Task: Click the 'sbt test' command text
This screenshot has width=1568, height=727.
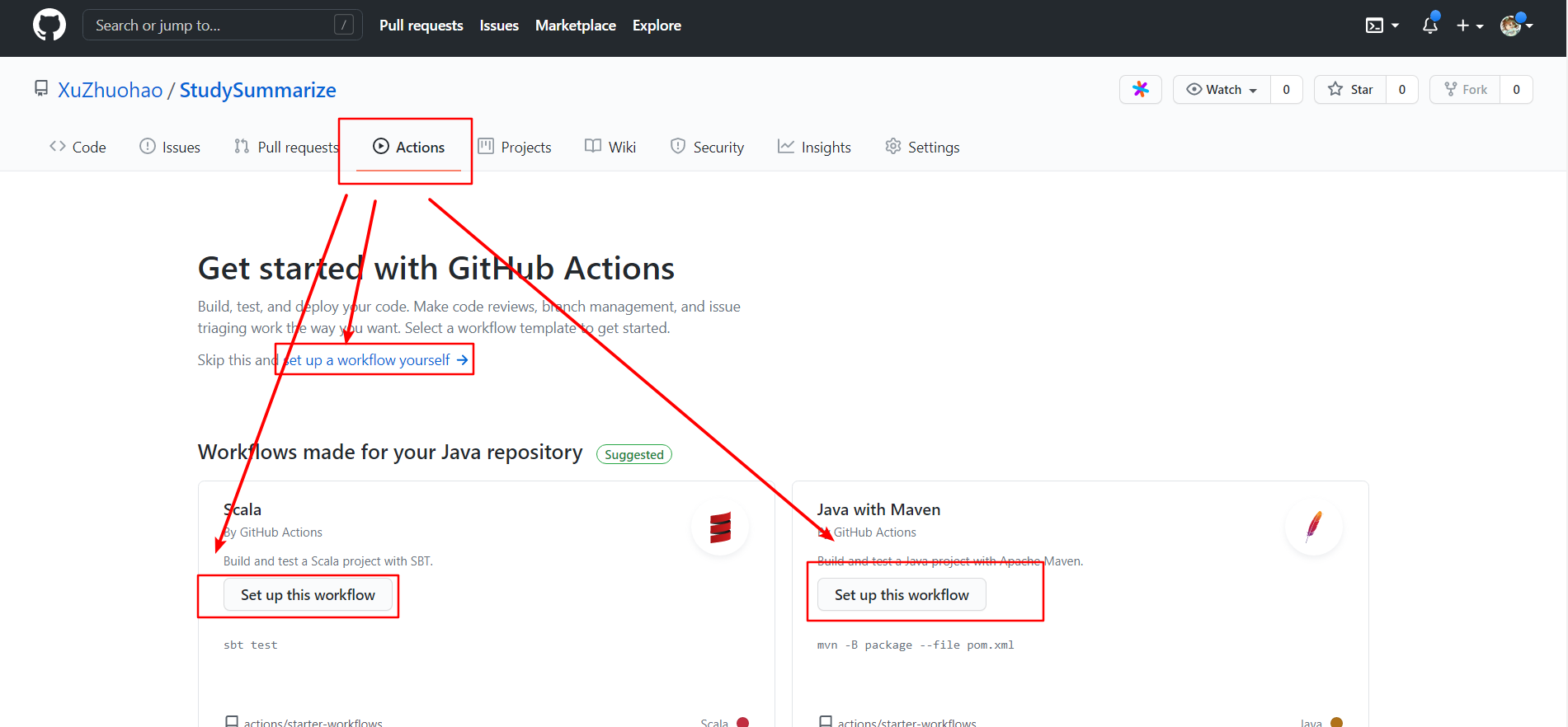Action: tap(251, 645)
